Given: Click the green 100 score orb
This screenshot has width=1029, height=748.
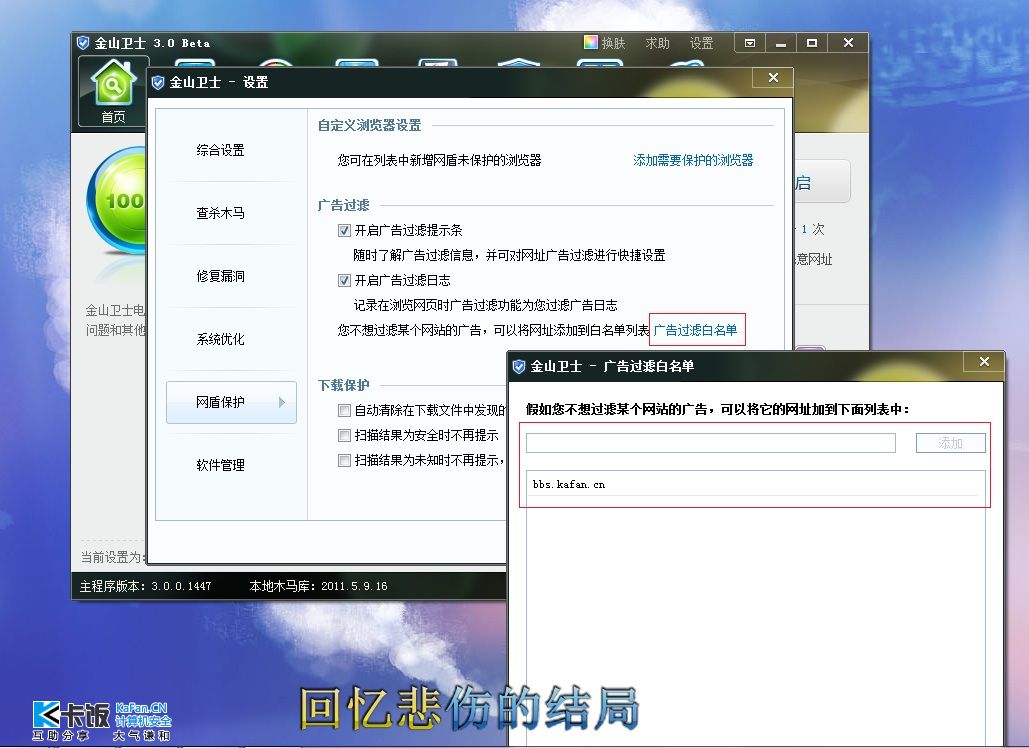Looking at the screenshot, I should pyautogui.click(x=117, y=201).
